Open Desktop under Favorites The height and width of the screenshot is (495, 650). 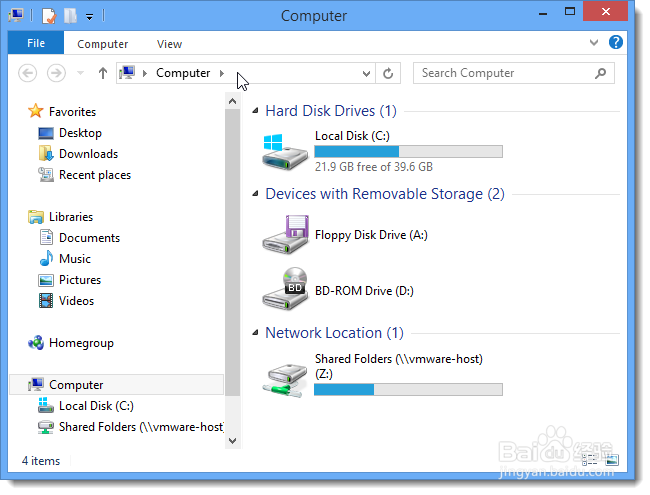pyautogui.click(x=80, y=133)
